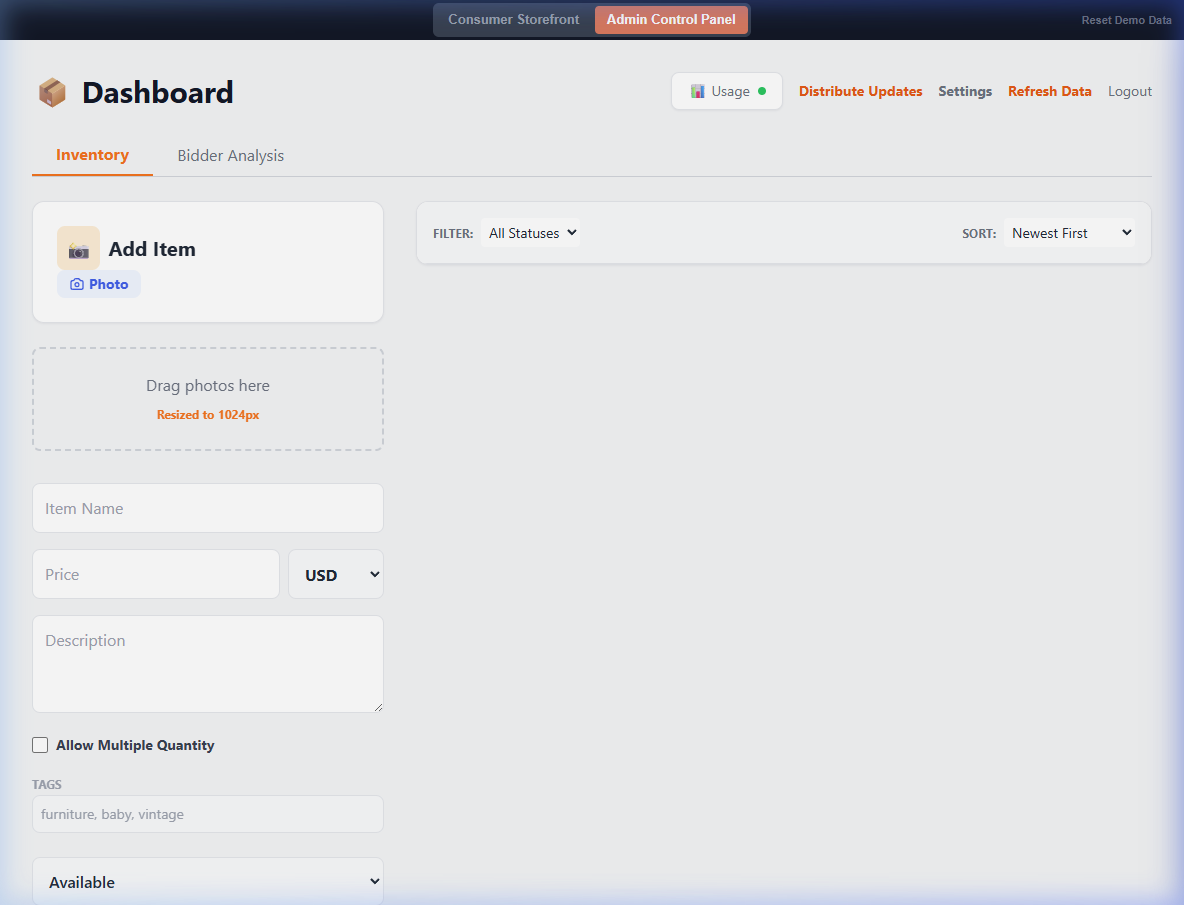Click the camera icon on the Add Item card
The width and height of the screenshot is (1184, 905).
click(78, 248)
